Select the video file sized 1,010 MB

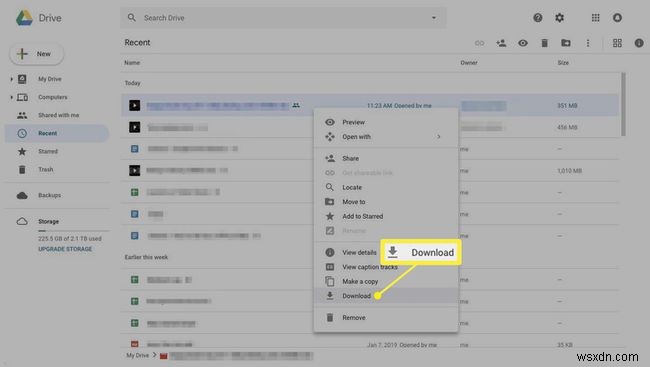(x=369, y=170)
